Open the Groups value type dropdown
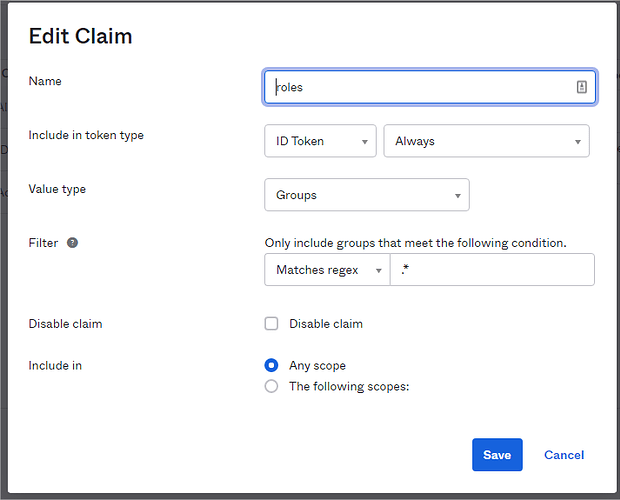The width and height of the screenshot is (620, 500). point(366,195)
